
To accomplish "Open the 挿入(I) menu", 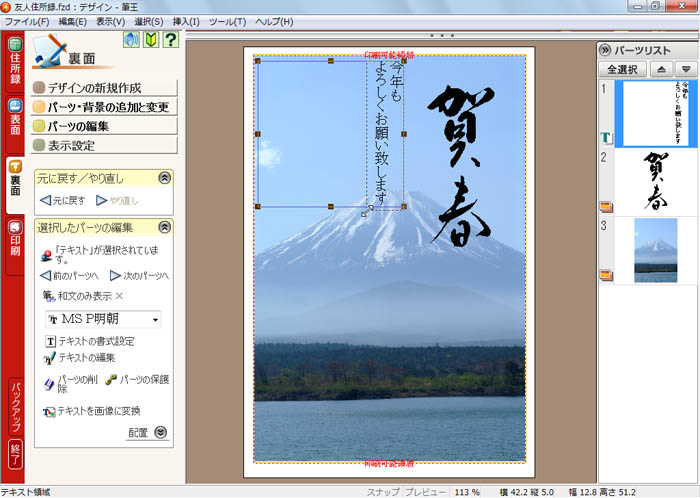I will (x=185, y=21).
